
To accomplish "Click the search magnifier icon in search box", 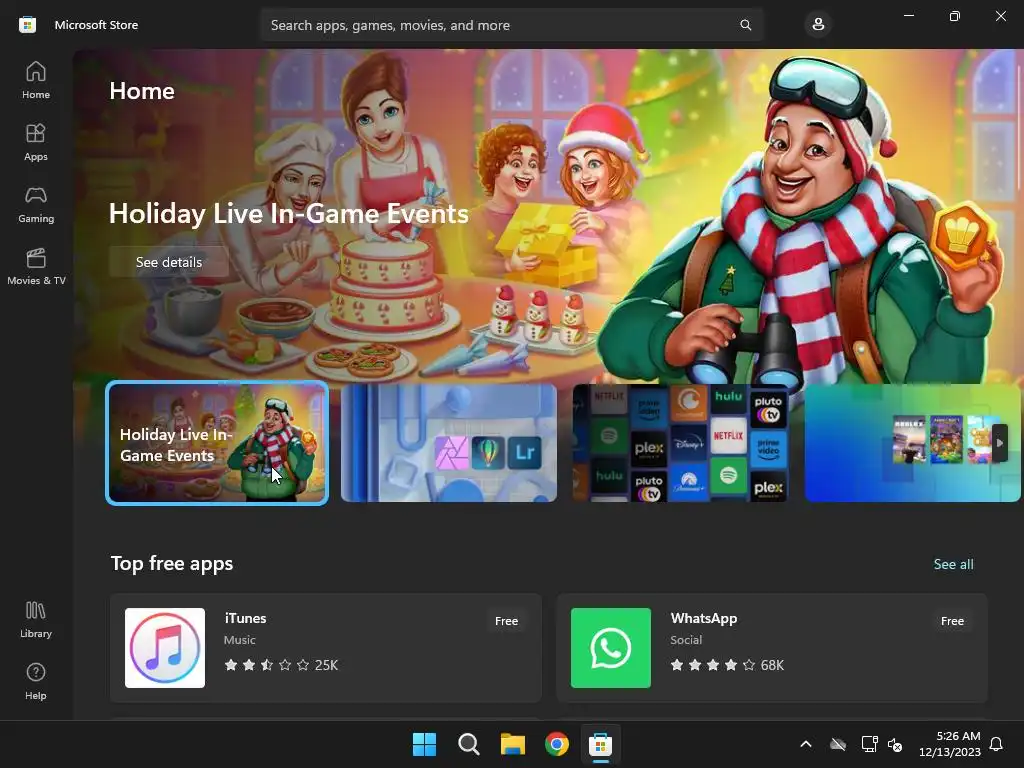I will (745, 25).
